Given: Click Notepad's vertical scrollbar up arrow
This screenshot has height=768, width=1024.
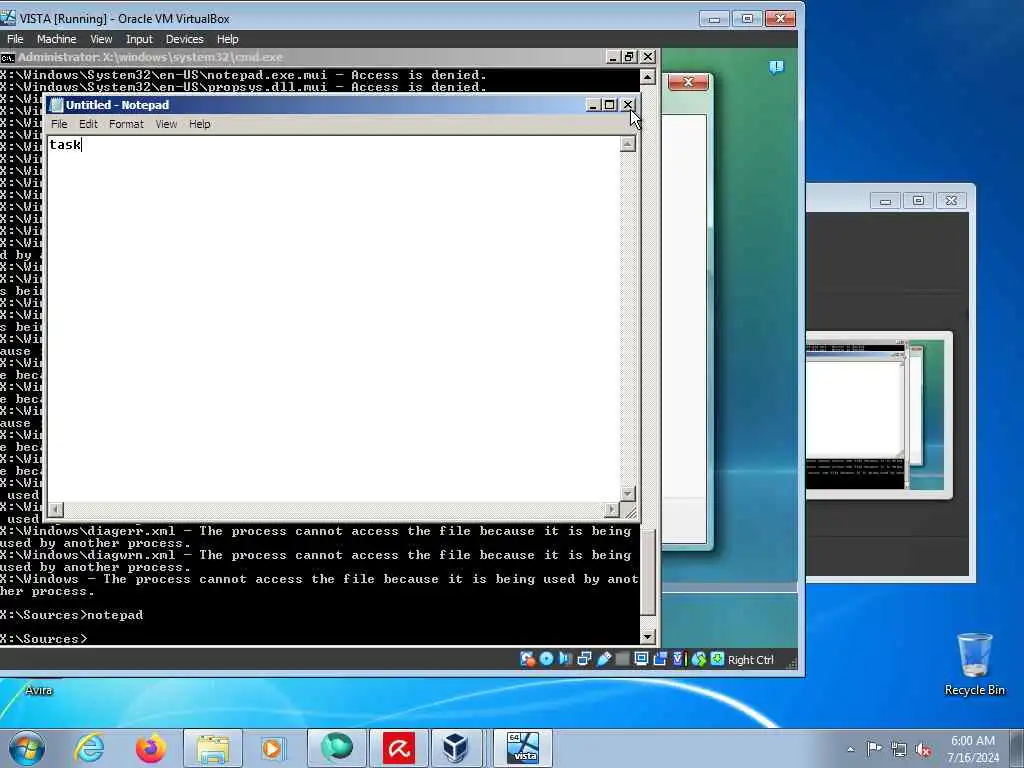Looking at the screenshot, I should pos(628,144).
